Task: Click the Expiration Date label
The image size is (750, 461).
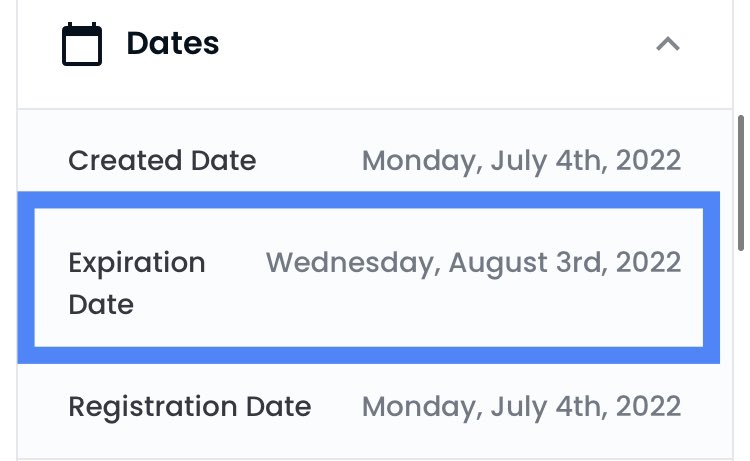Action: 137,283
